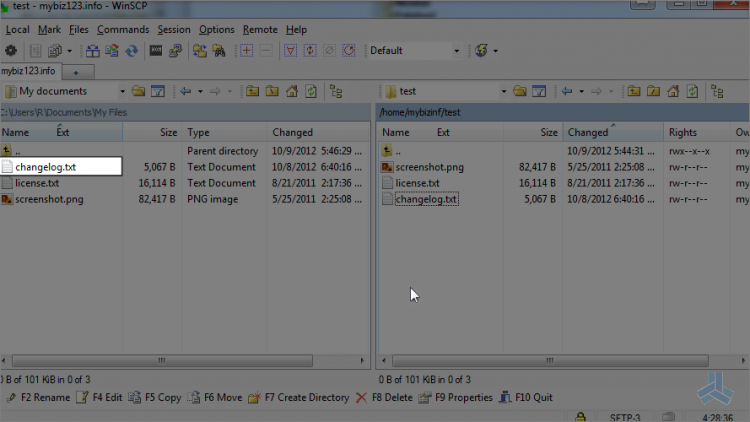750x422 pixels.
Task: Go to remote home directory icon
Action: (673, 91)
